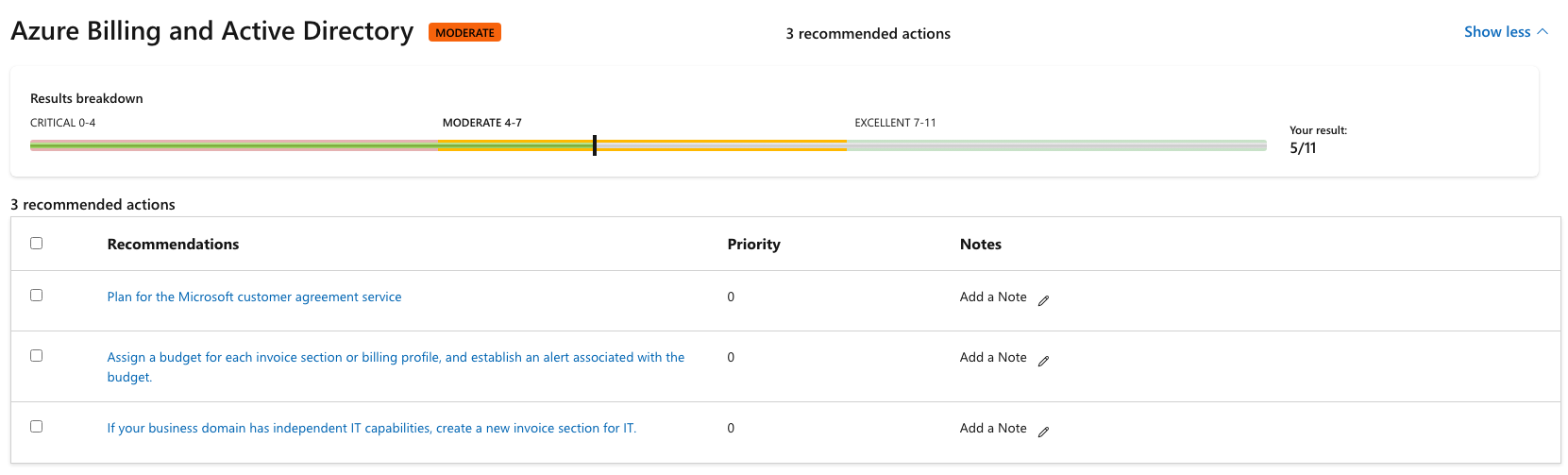Screen dimensions: 1568x475
Task: Click the EXCELLENT 7-11 range segment
Action: click(1056, 145)
